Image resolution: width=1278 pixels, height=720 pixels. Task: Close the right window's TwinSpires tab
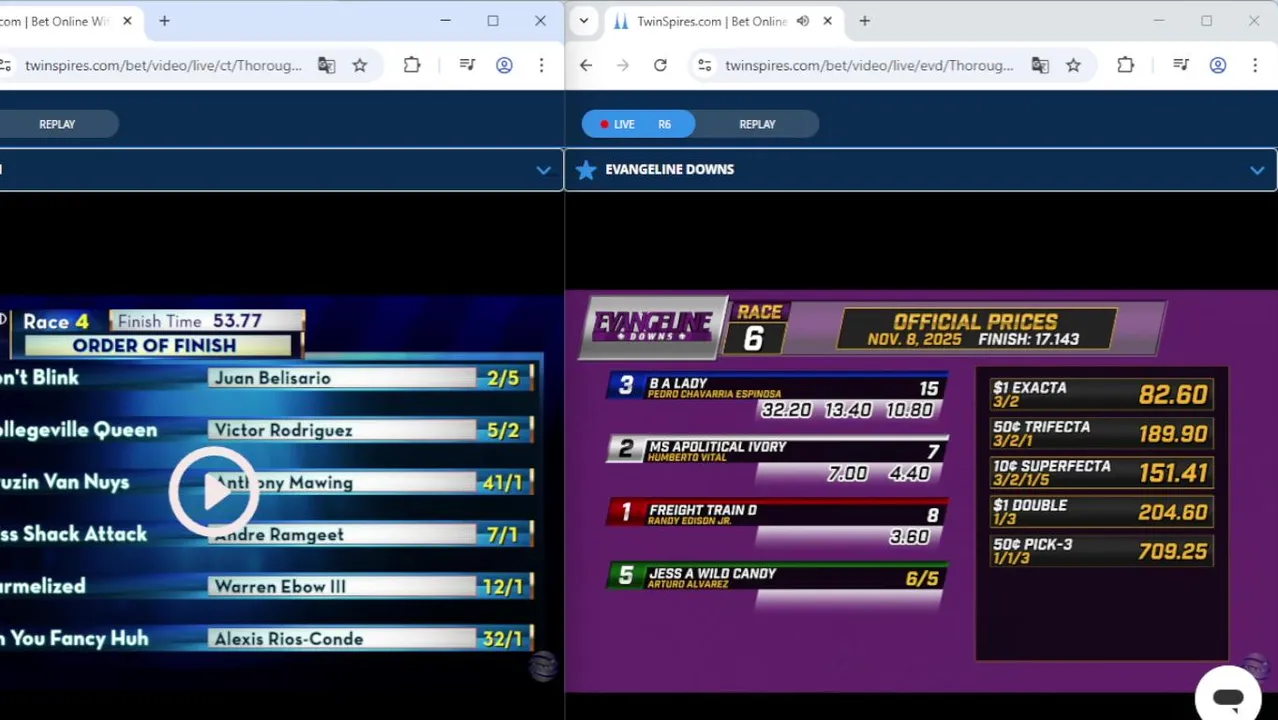pos(827,21)
